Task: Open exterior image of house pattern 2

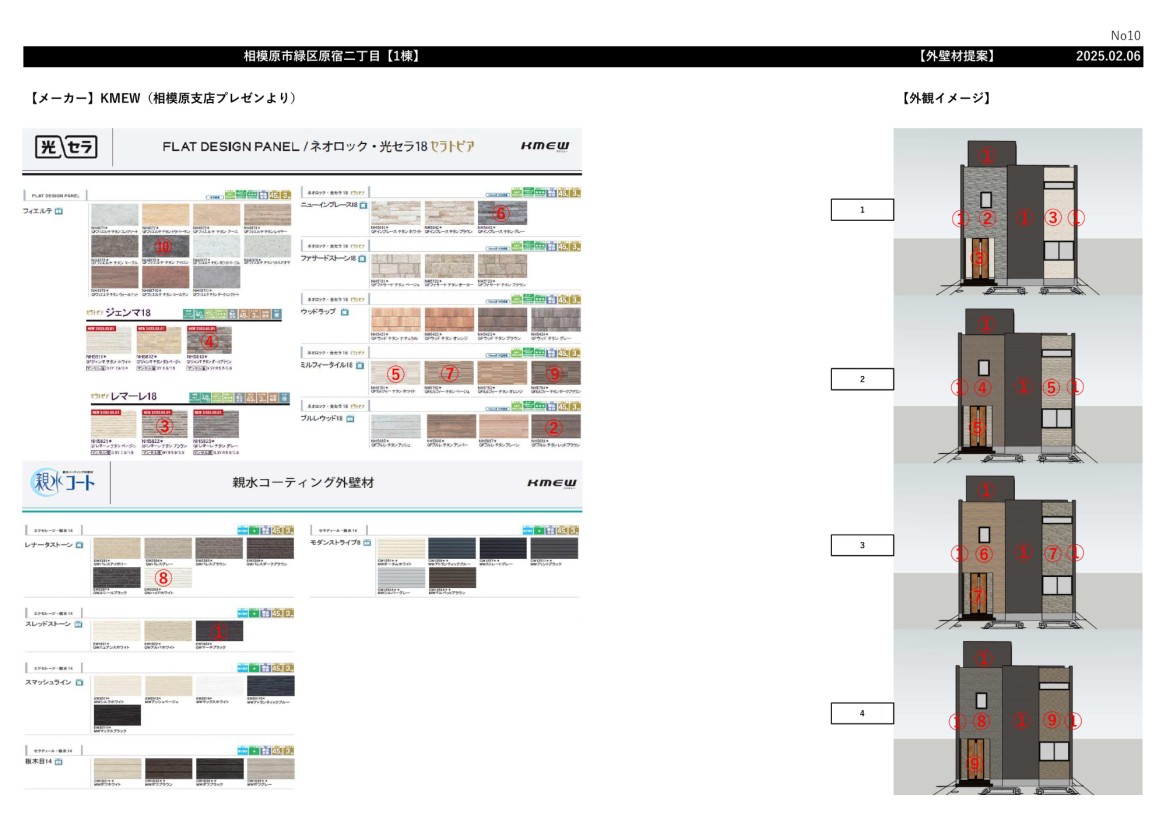Action: [1017, 380]
